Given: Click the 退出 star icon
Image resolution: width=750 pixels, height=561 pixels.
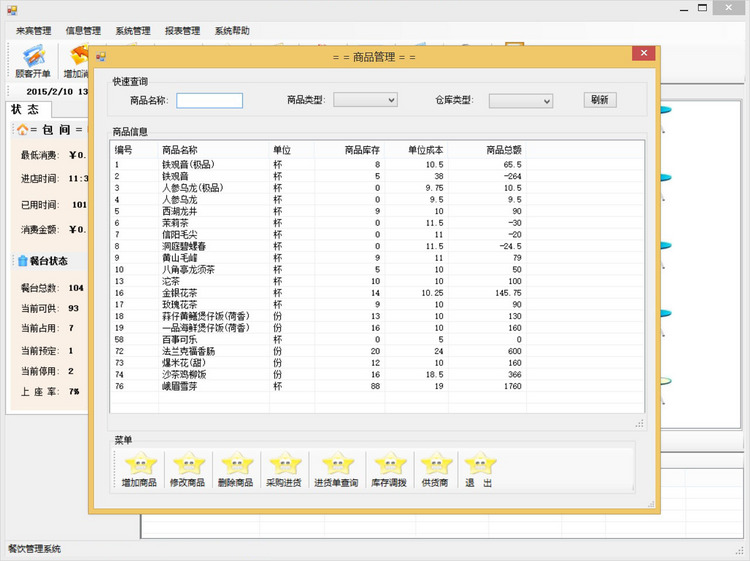Looking at the screenshot, I should pos(479,466).
